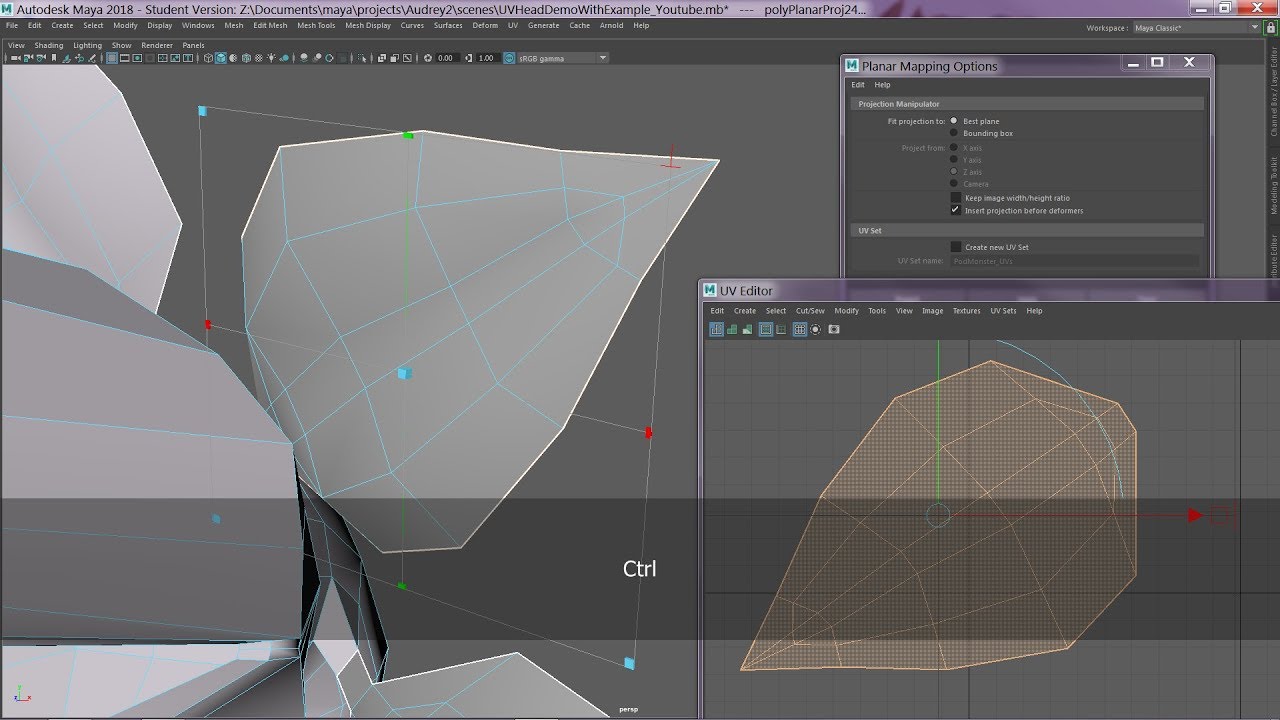This screenshot has height=720, width=1280.
Task: Enable Keep image width/height ratio checkbox
Action: (x=955, y=198)
